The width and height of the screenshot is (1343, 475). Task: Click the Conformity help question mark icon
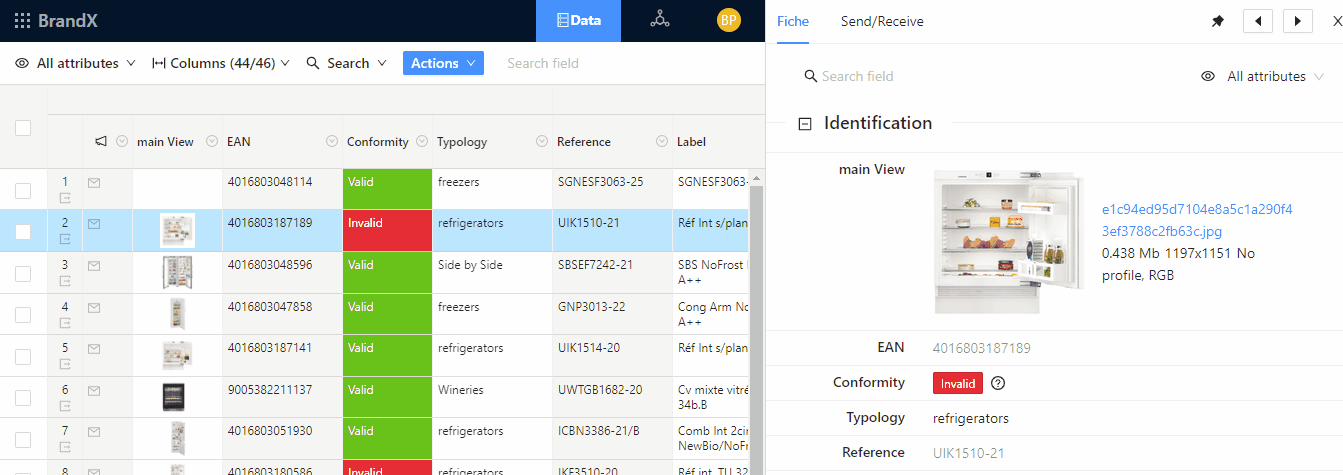[x=997, y=383]
